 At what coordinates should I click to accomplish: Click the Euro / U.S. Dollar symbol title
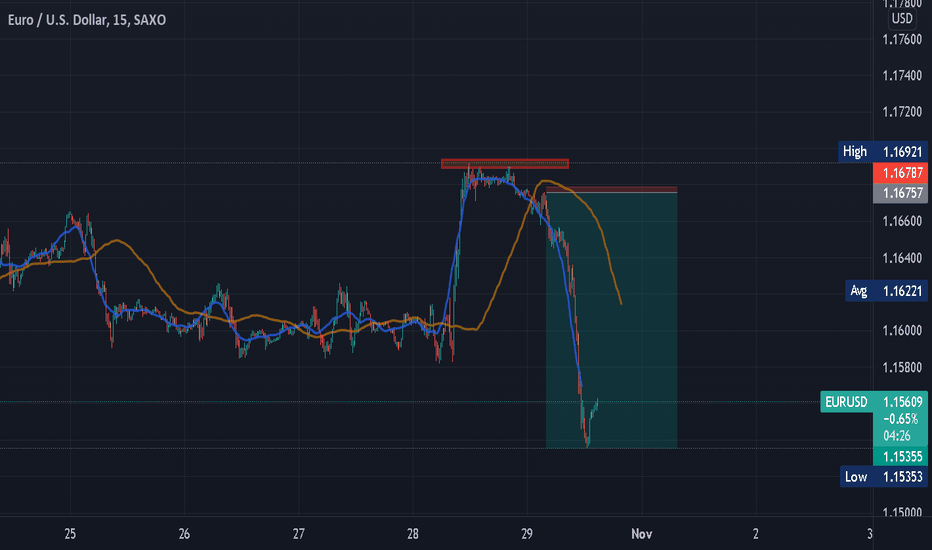coord(87,20)
